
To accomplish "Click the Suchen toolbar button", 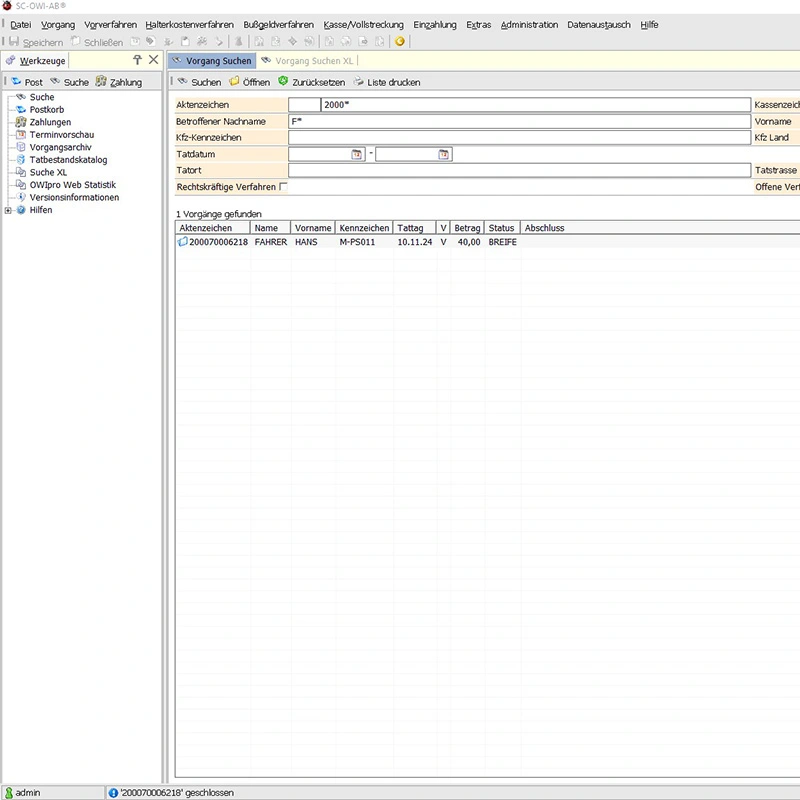I will click(199, 82).
